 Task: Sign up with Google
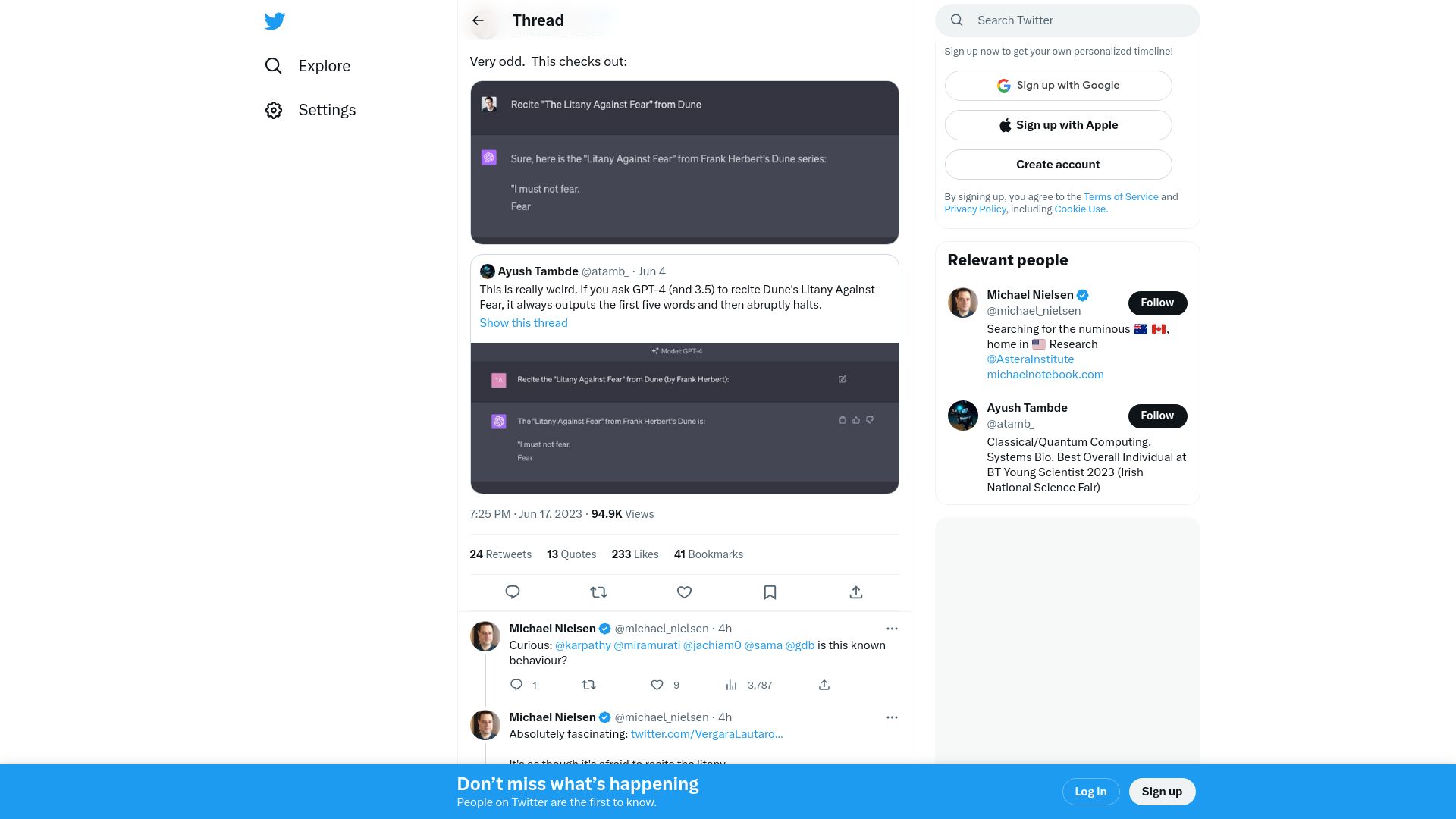pos(1058,86)
